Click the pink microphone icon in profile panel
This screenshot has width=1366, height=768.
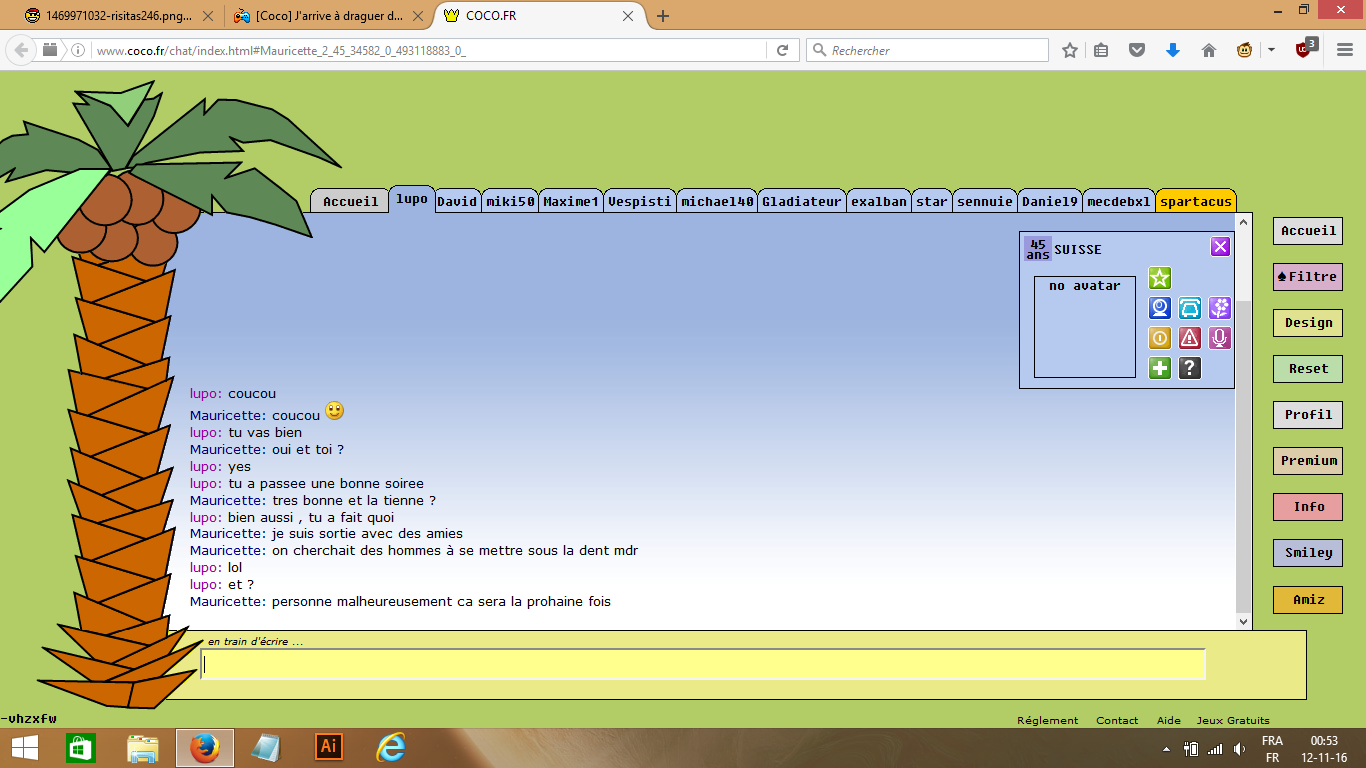[x=1219, y=338]
